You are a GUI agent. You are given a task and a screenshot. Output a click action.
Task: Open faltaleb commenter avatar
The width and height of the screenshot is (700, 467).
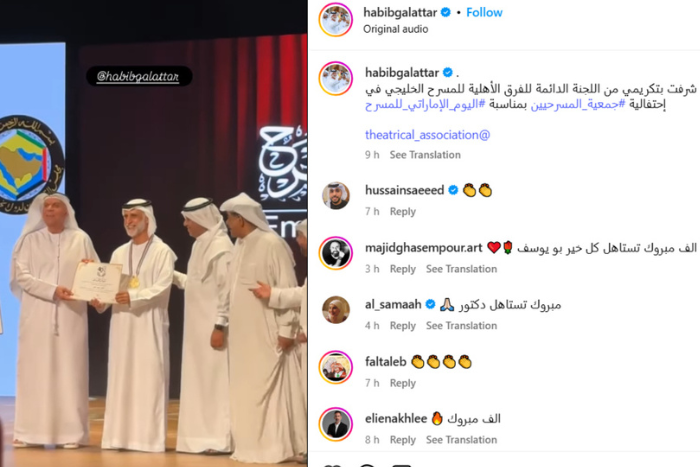[x=336, y=367]
